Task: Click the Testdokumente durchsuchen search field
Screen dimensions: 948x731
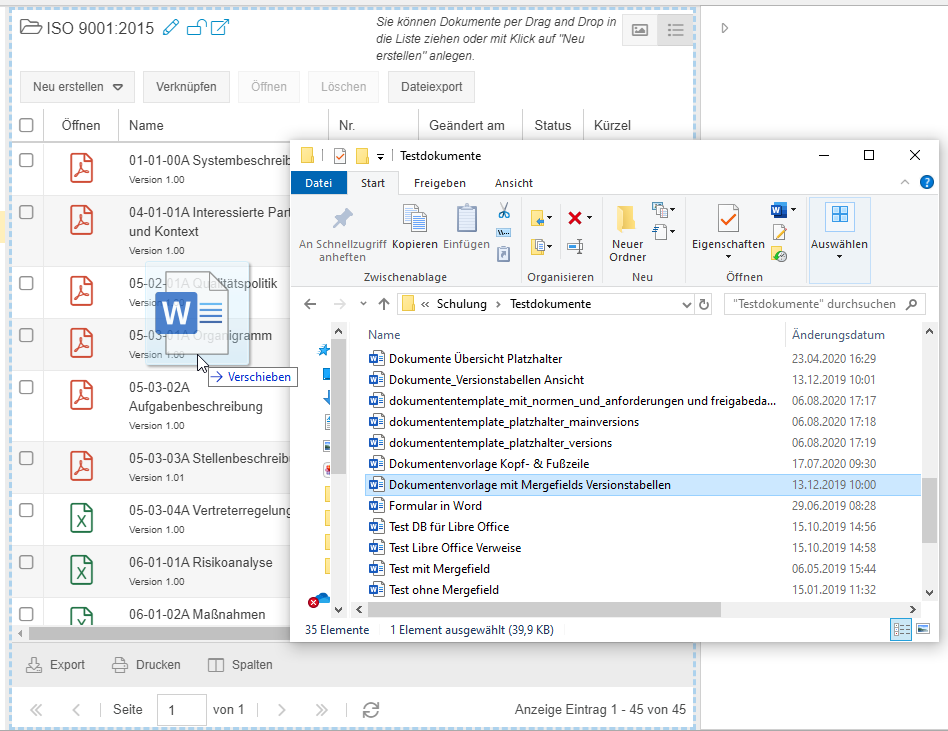Action: 816,304
